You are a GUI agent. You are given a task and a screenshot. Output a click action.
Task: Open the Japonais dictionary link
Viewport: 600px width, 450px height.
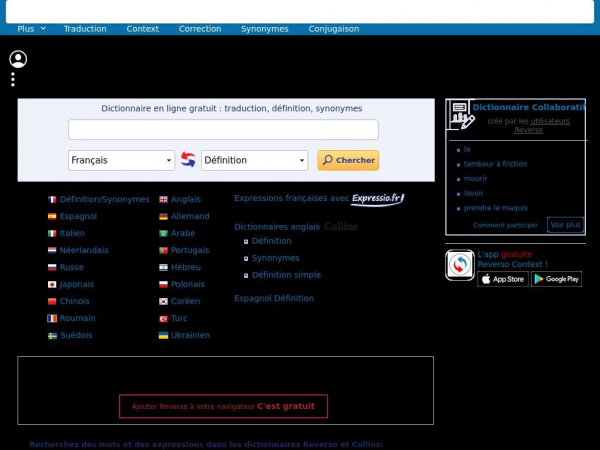(x=77, y=284)
